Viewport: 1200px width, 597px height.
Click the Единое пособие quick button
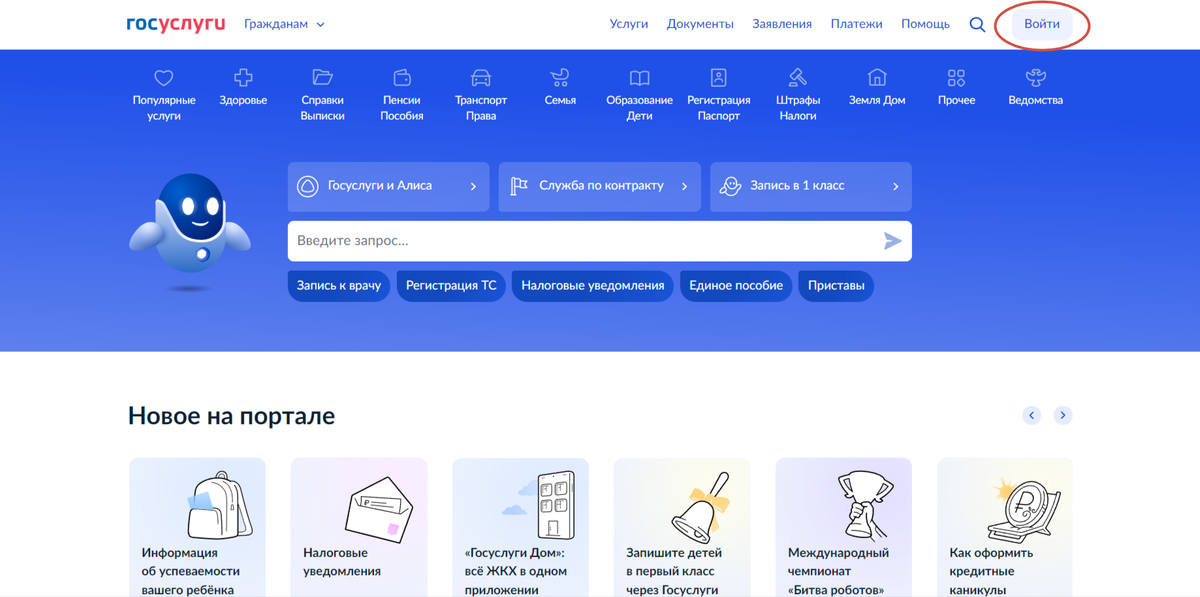(736, 286)
